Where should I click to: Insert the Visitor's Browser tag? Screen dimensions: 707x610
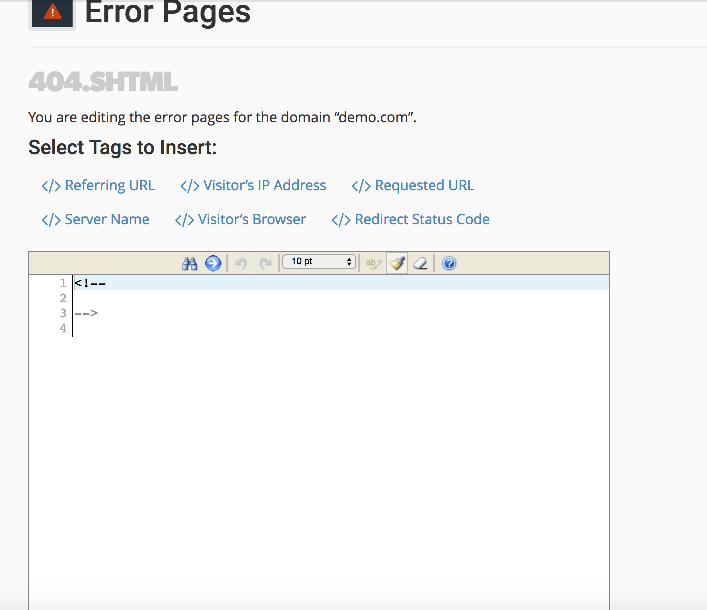coord(240,219)
